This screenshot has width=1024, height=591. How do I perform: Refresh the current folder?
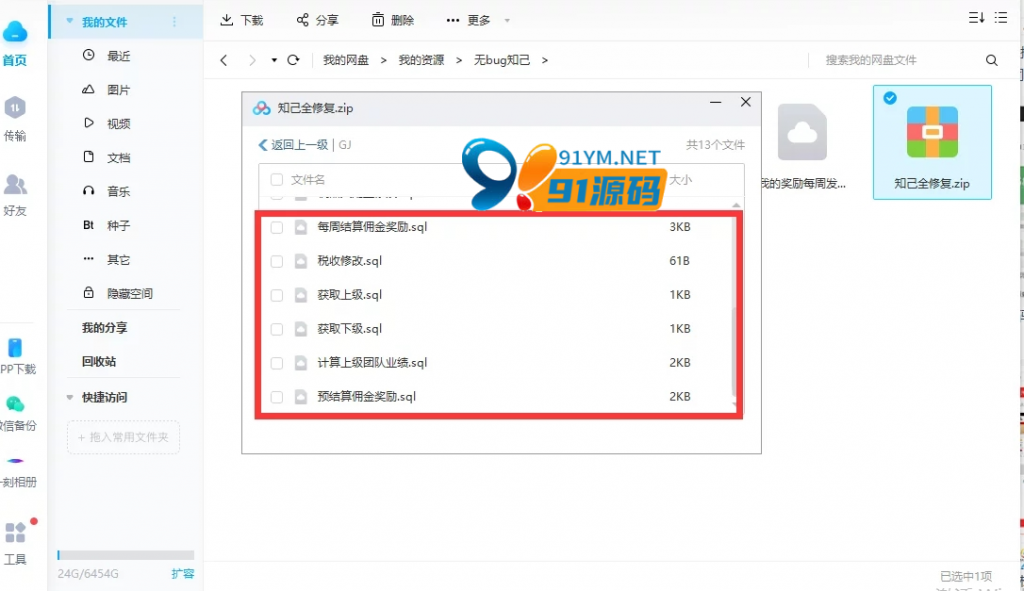(293, 60)
